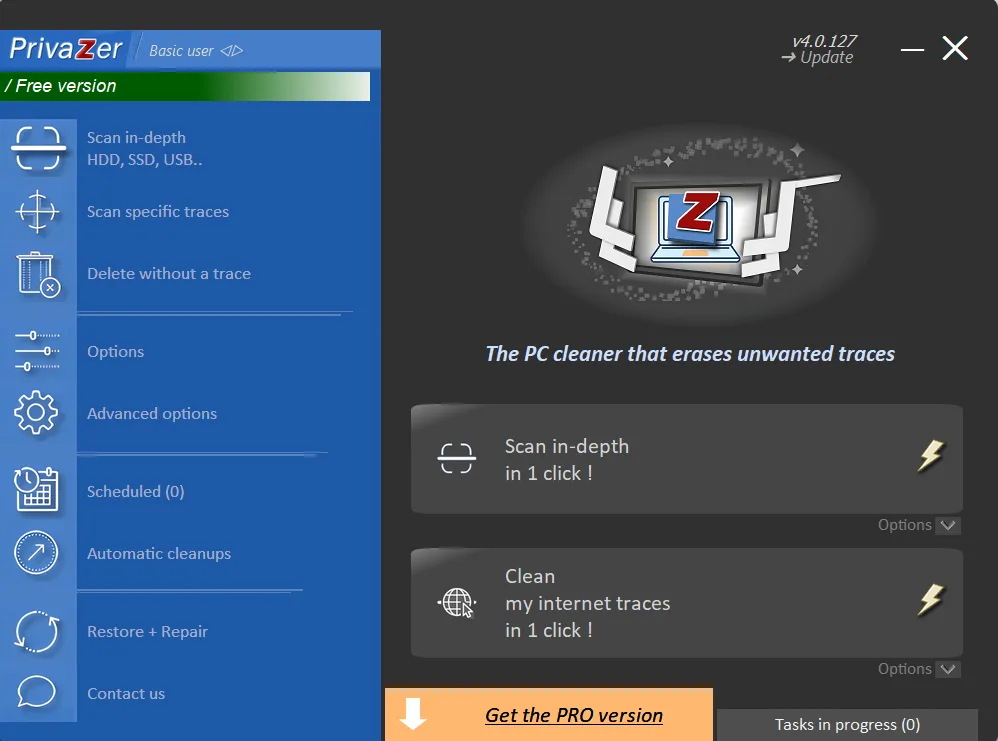The width and height of the screenshot is (998, 741).
Task: Click the Contact us speech bubble icon
Action: point(36,692)
